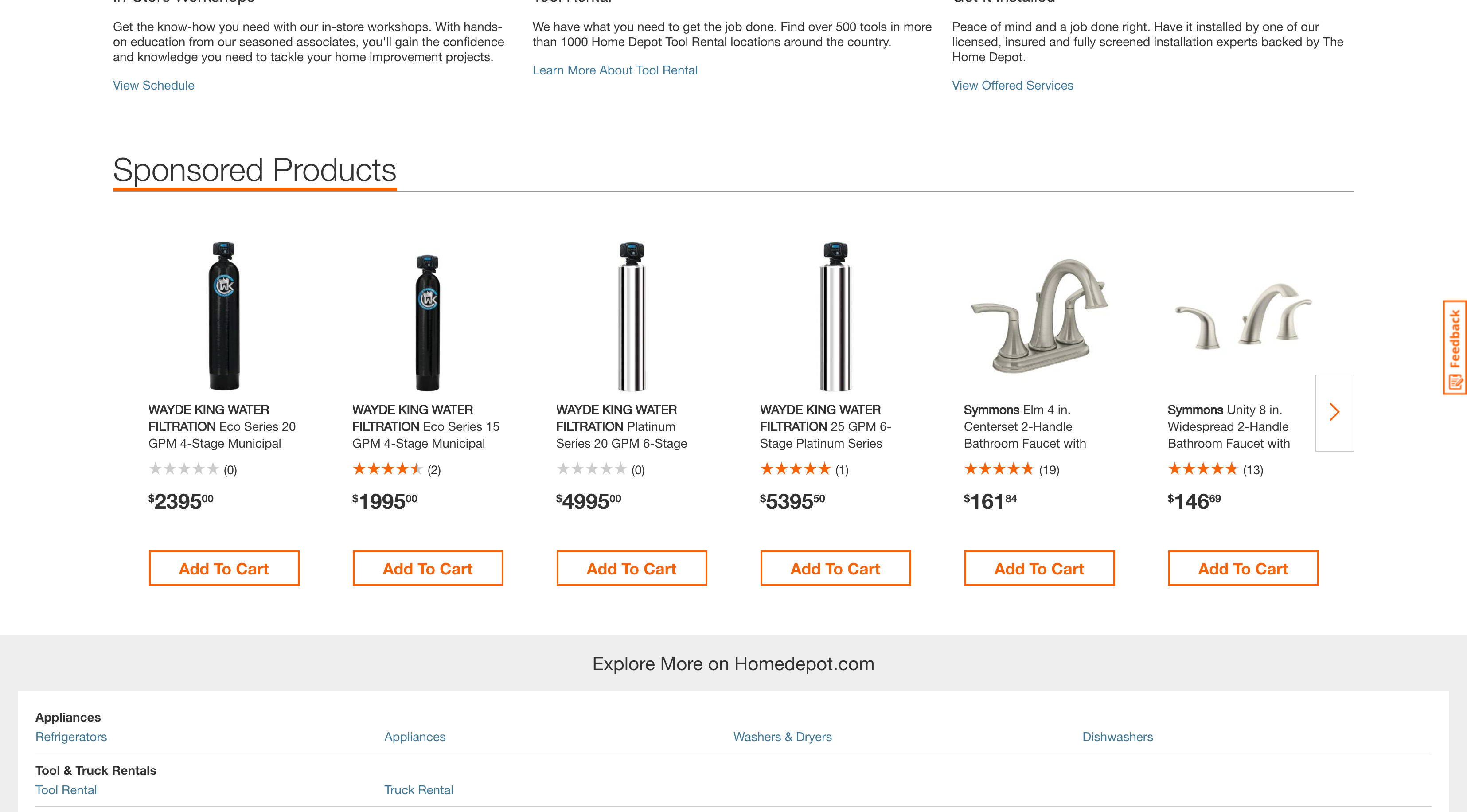The width and height of the screenshot is (1467, 812).
Task: Open the View Offered Services link
Action: [x=1013, y=86]
